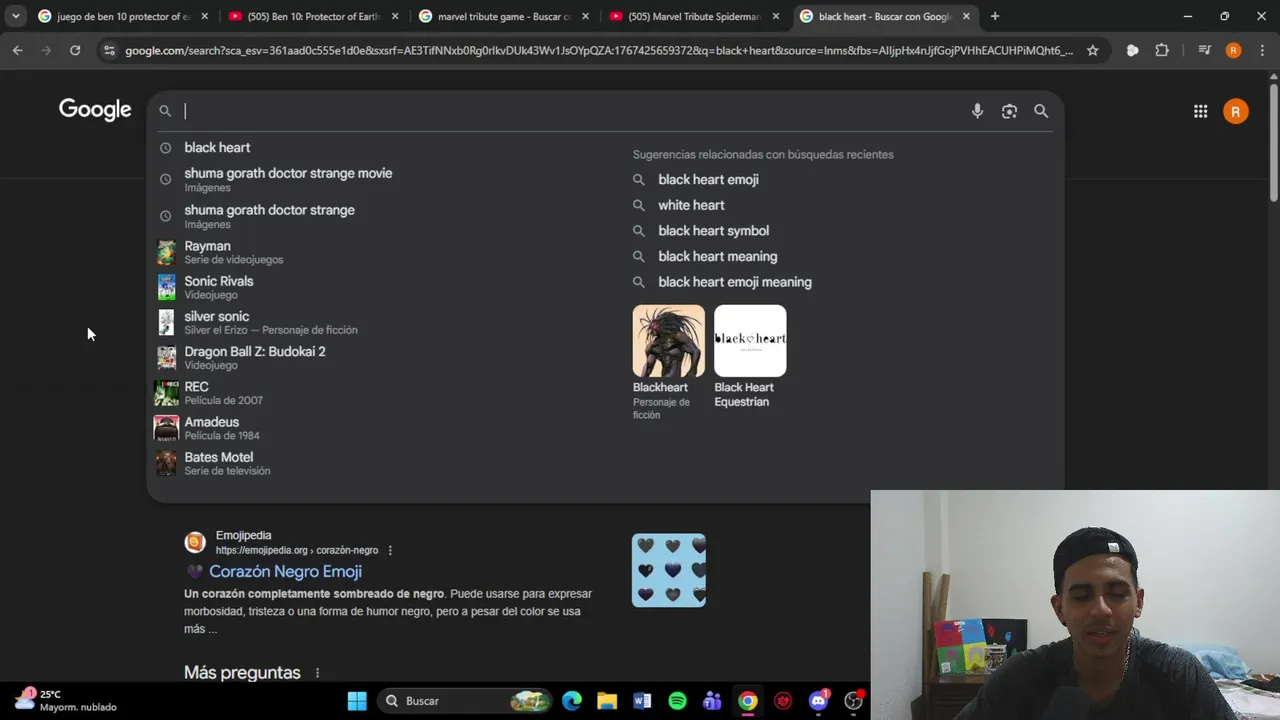Viewport: 1280px width, 720px height.
Task: Open the Windows Start menu
Action: coord(357,701)
